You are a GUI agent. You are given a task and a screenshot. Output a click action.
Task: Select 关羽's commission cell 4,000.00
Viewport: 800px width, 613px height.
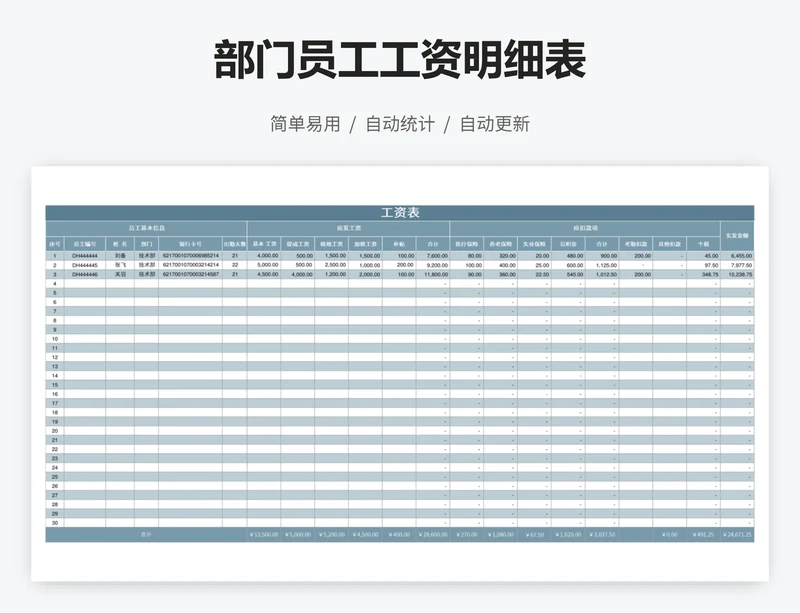[x=298, y=275]
